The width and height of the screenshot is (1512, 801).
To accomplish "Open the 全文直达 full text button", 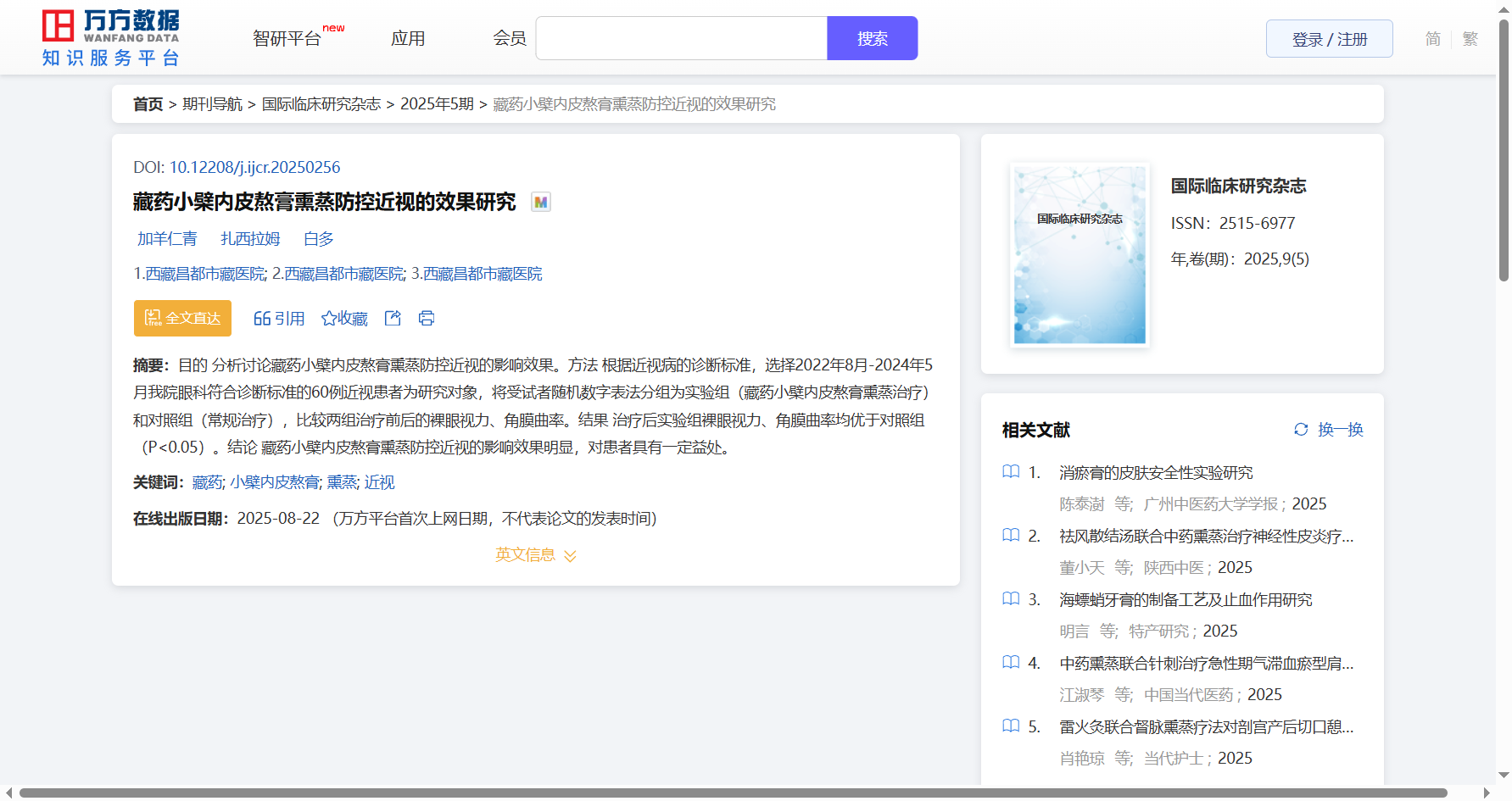I will pos(182,319).
